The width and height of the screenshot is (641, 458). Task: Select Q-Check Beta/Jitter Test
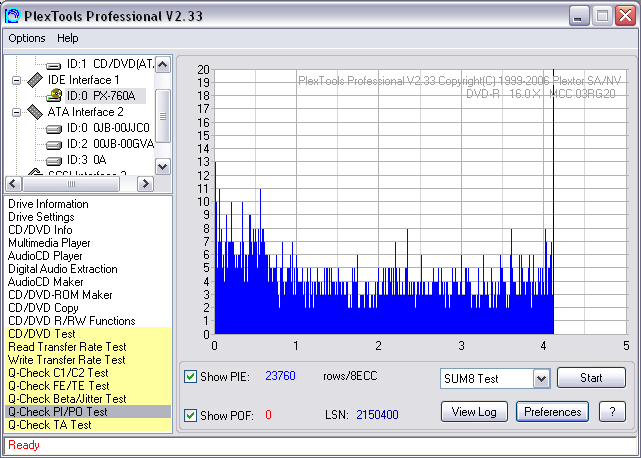pyautogui.click(x=88, y=399)
